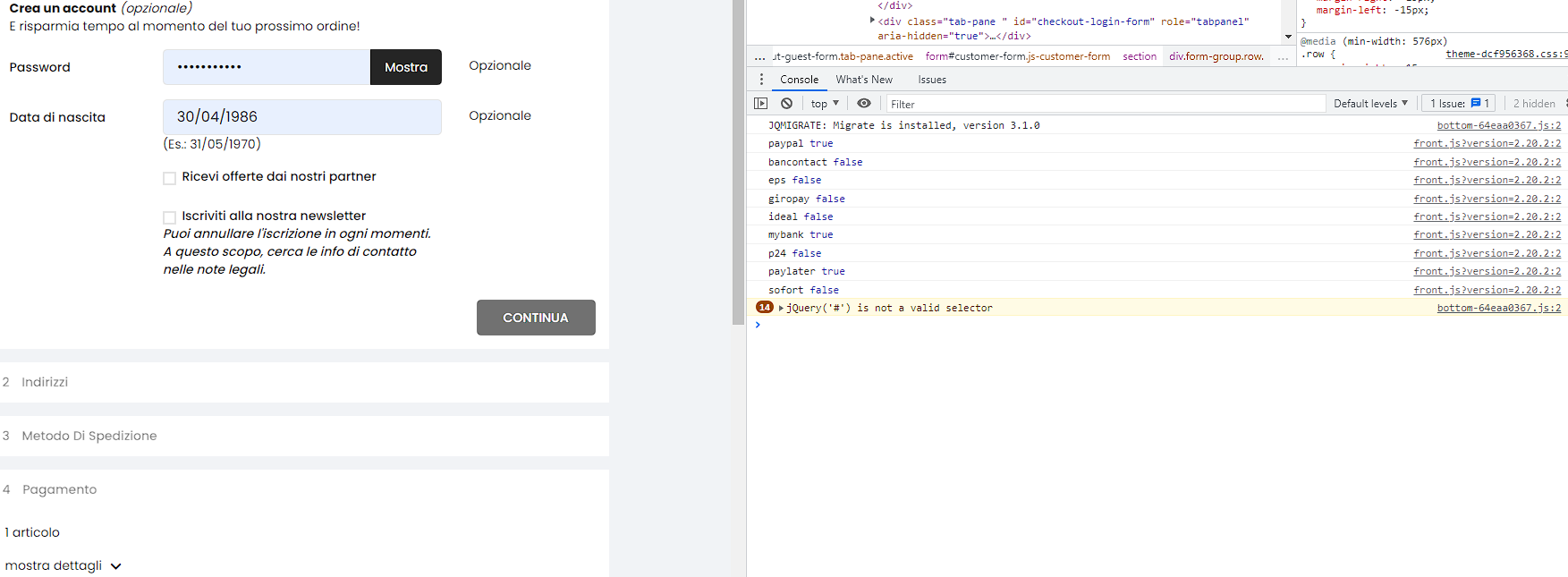The height and width of the screenshot is (577, 1568).
Task: Click the 'paylater true' console message
Action: coord(806,271)
